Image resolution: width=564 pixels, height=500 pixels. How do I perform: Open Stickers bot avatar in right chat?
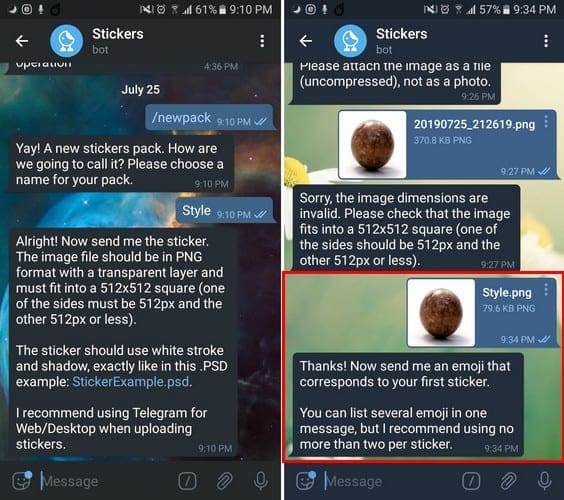[x=350, y=41]
